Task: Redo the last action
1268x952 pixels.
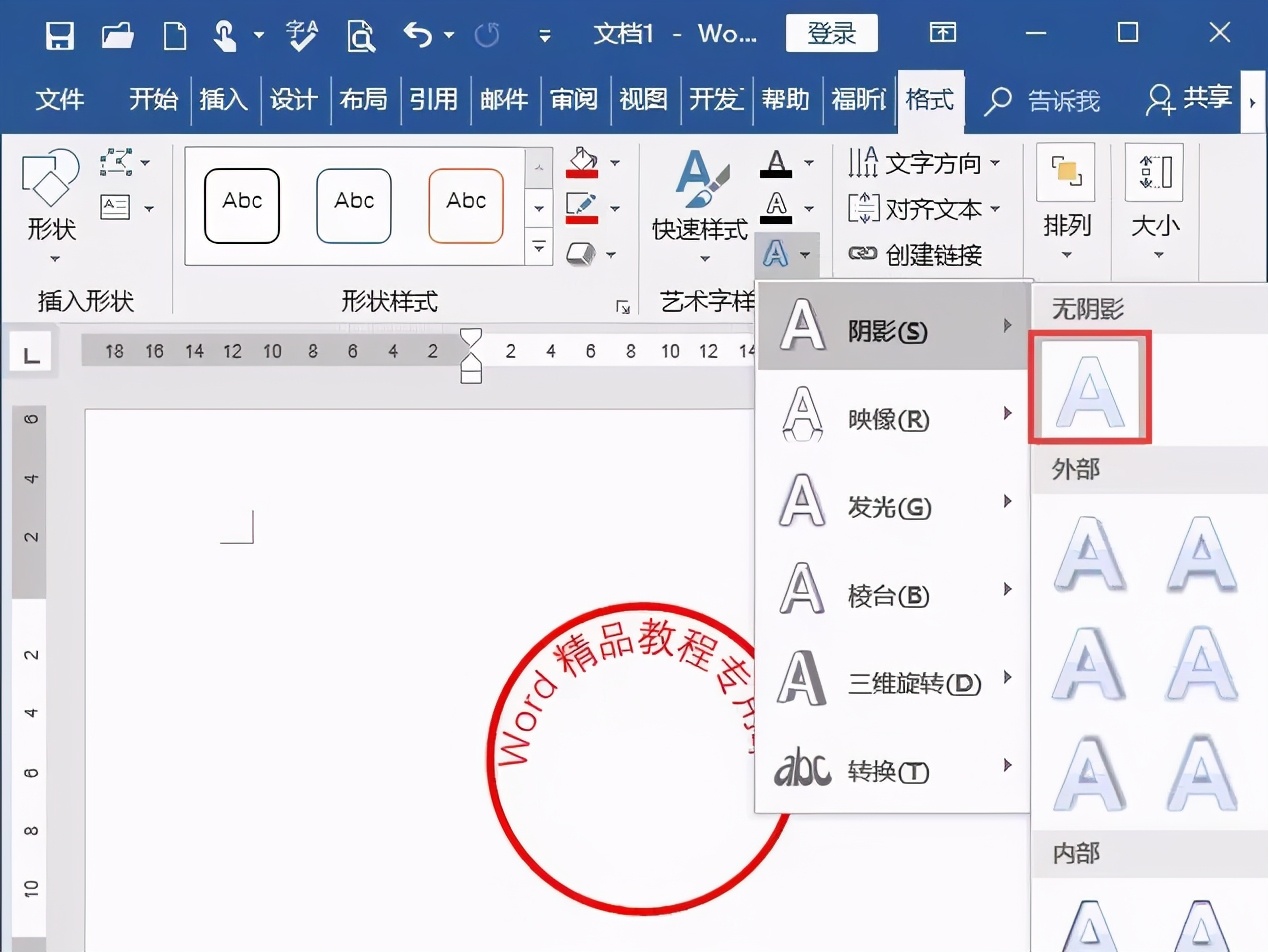Action: coord(487,35)
